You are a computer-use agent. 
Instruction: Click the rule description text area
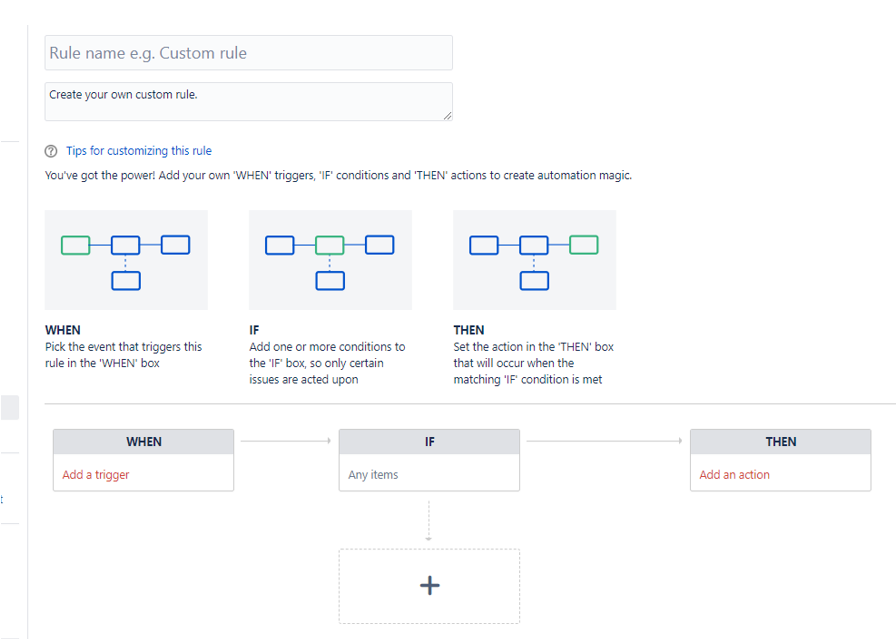pyautogui.click(x=248, y=101)
